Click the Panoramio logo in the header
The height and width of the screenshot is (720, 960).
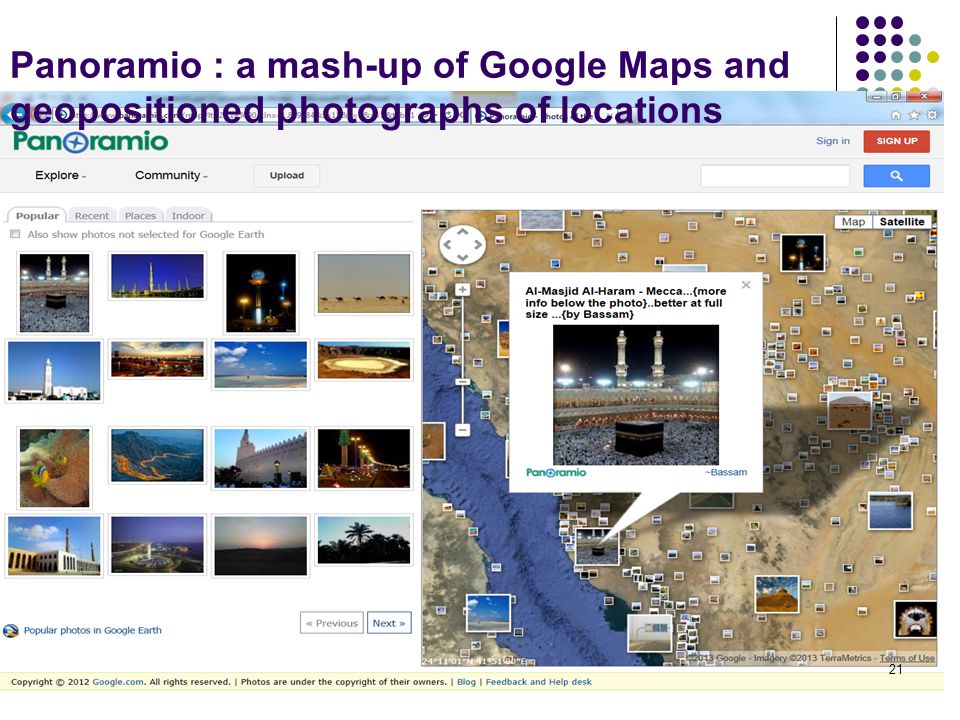point(91,141)
